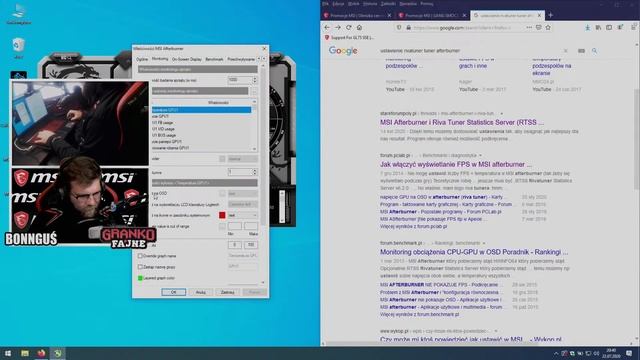Open Monitoring obciążenia CPU-GPU OSD result
This screenshot has height=360, width=640.
tap(474, 252)
